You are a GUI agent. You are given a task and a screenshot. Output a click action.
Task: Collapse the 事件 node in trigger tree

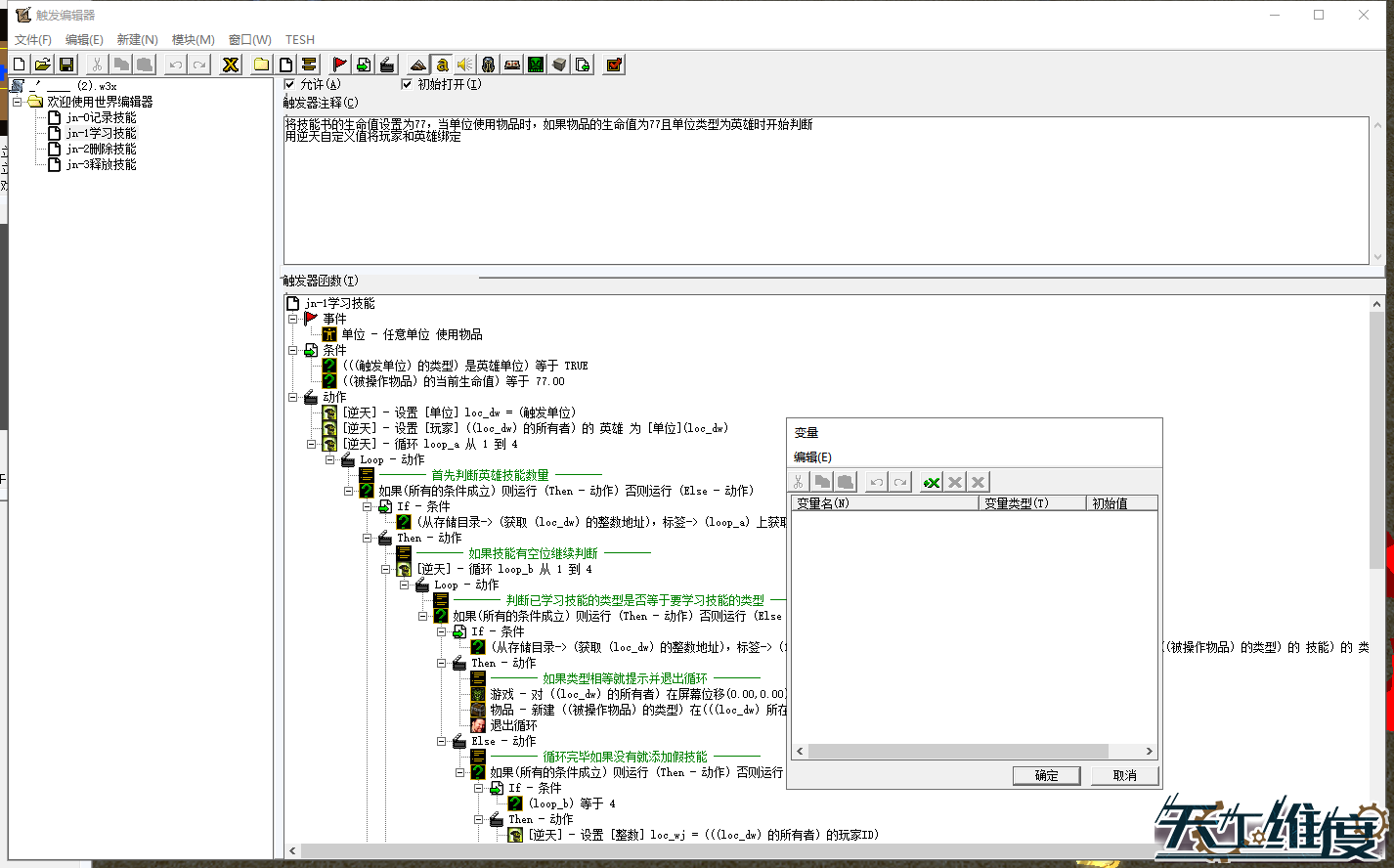(293, 319)
